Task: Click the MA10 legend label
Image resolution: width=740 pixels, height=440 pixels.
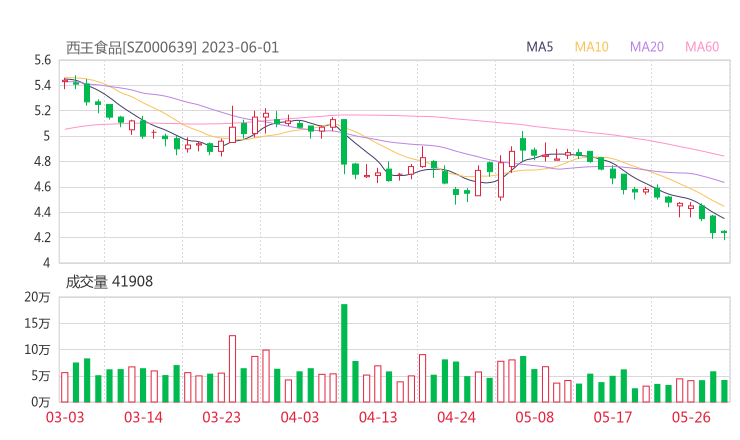Action: click(x=591, y=47)
